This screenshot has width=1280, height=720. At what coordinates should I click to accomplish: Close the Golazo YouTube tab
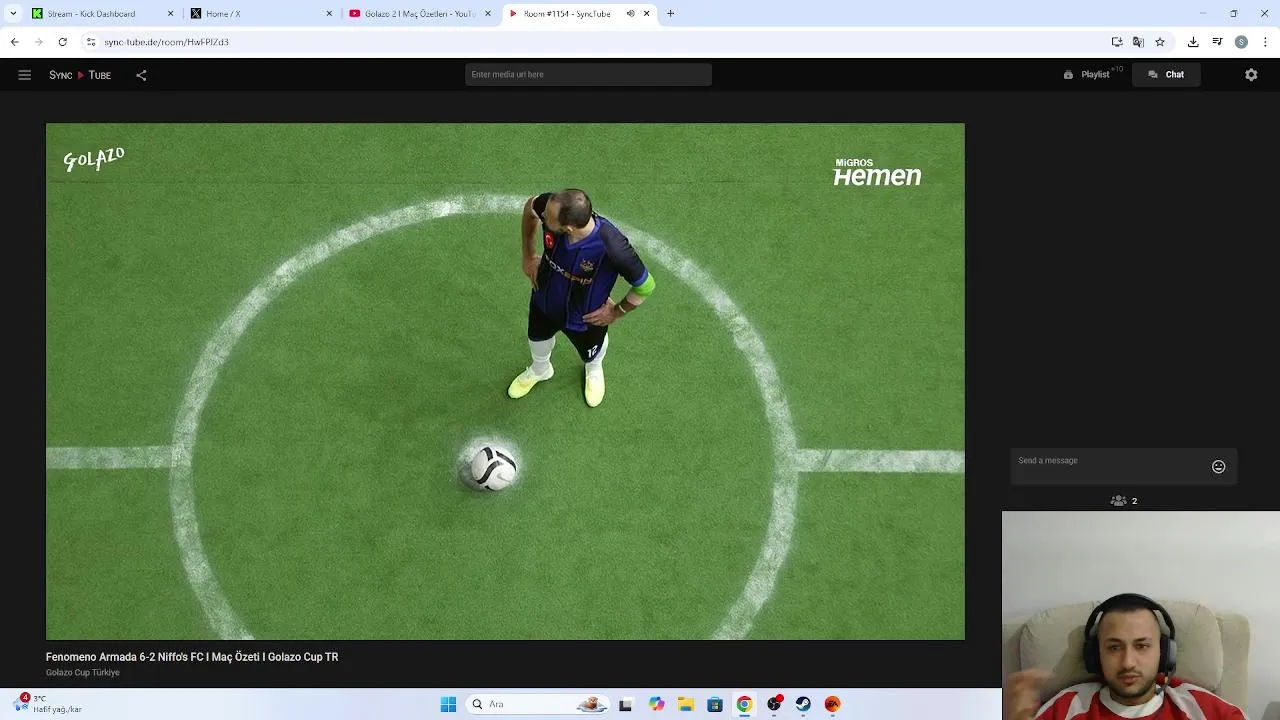click(488, 14)
